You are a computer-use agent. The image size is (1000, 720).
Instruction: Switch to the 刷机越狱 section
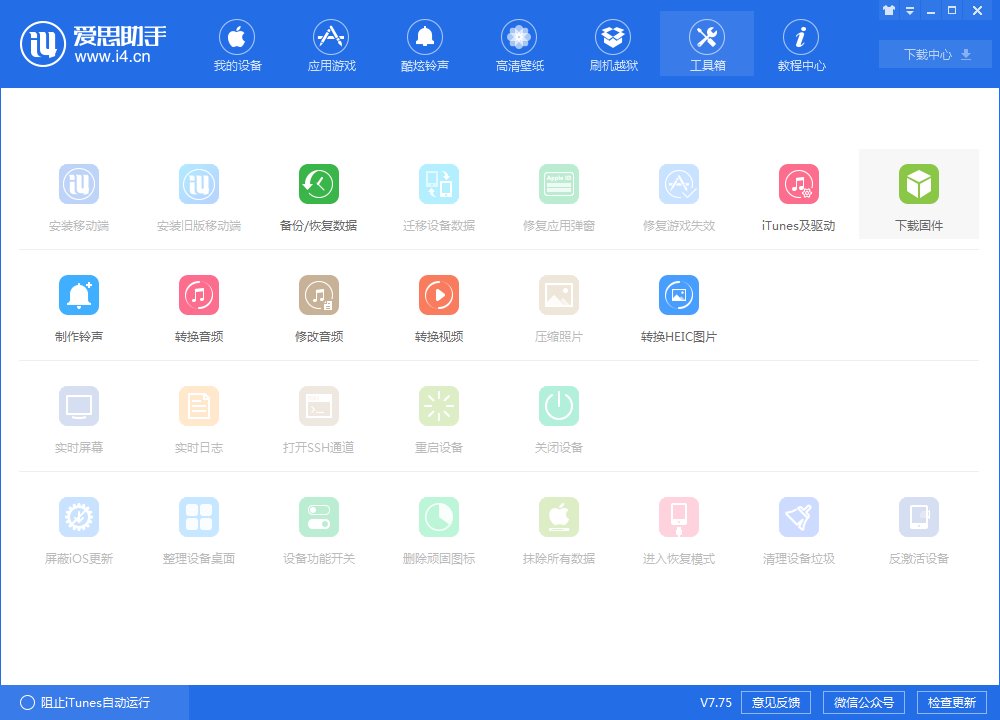click(x=612, y=43)
